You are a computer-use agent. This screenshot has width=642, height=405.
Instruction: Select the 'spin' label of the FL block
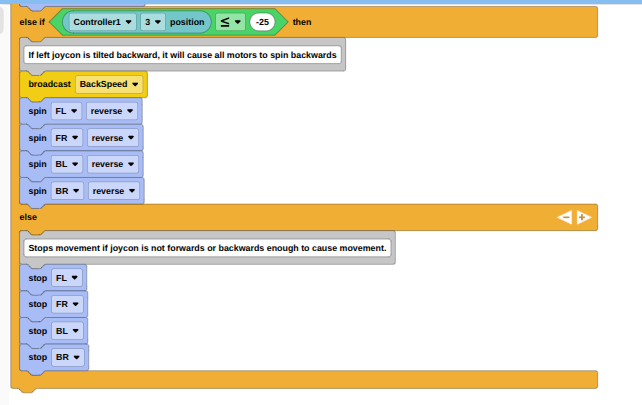pos(37,111)
